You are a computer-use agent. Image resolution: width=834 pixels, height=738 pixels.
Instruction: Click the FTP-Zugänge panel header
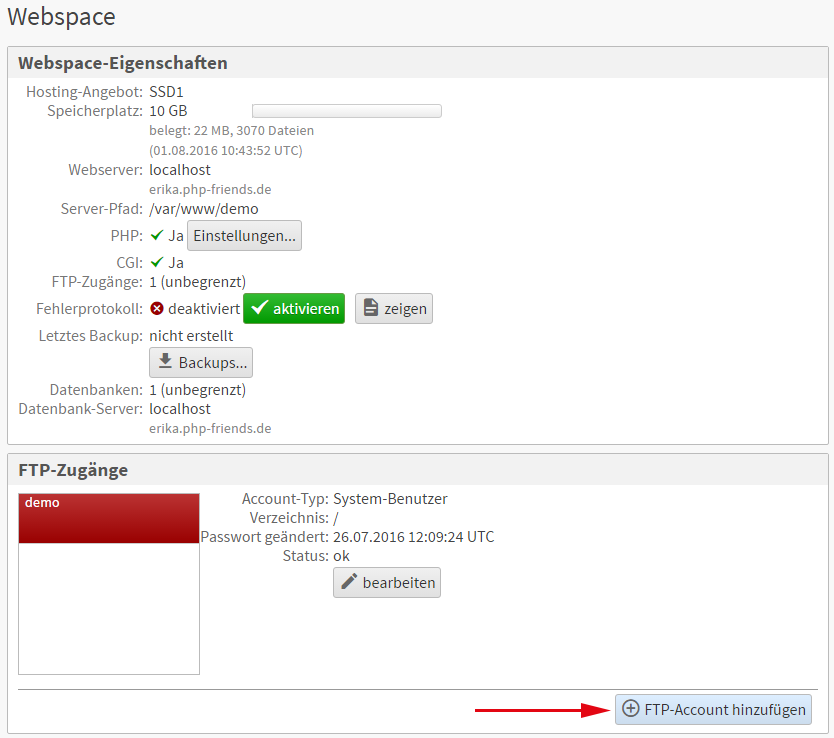click(x=73, y=470)
